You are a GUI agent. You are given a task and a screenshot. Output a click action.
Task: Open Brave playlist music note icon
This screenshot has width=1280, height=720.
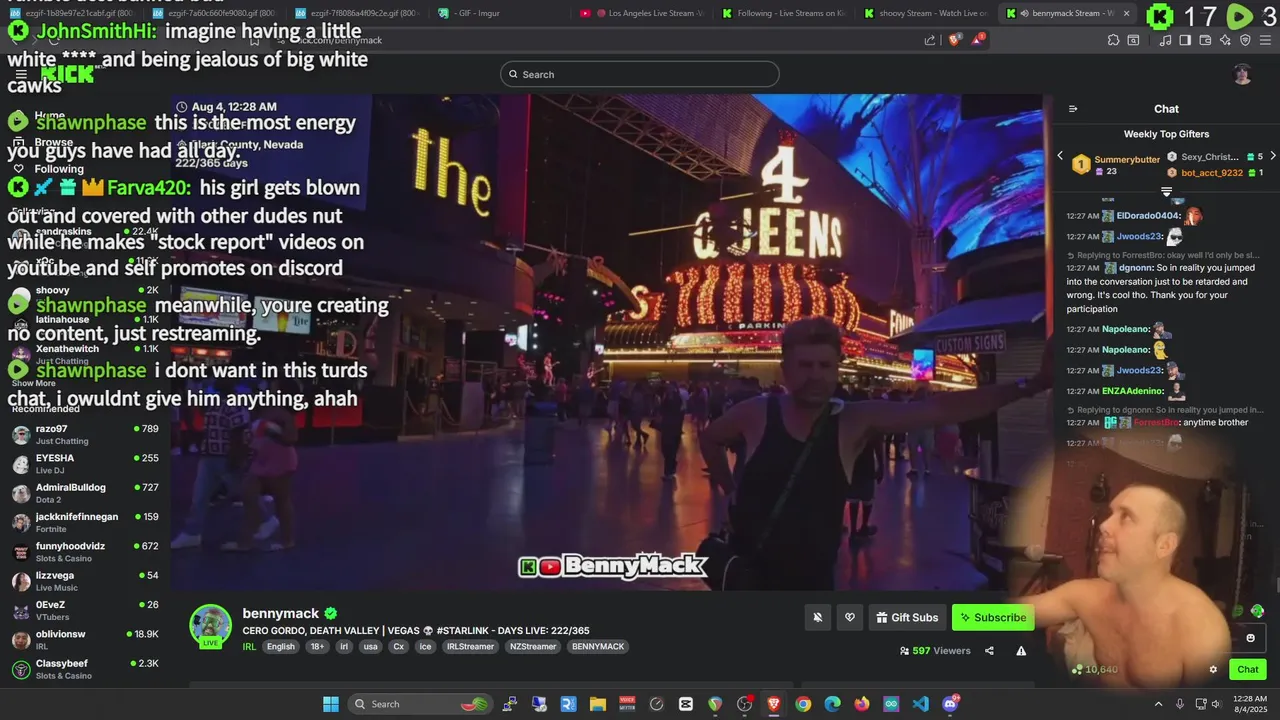(x=1166, y=40)
